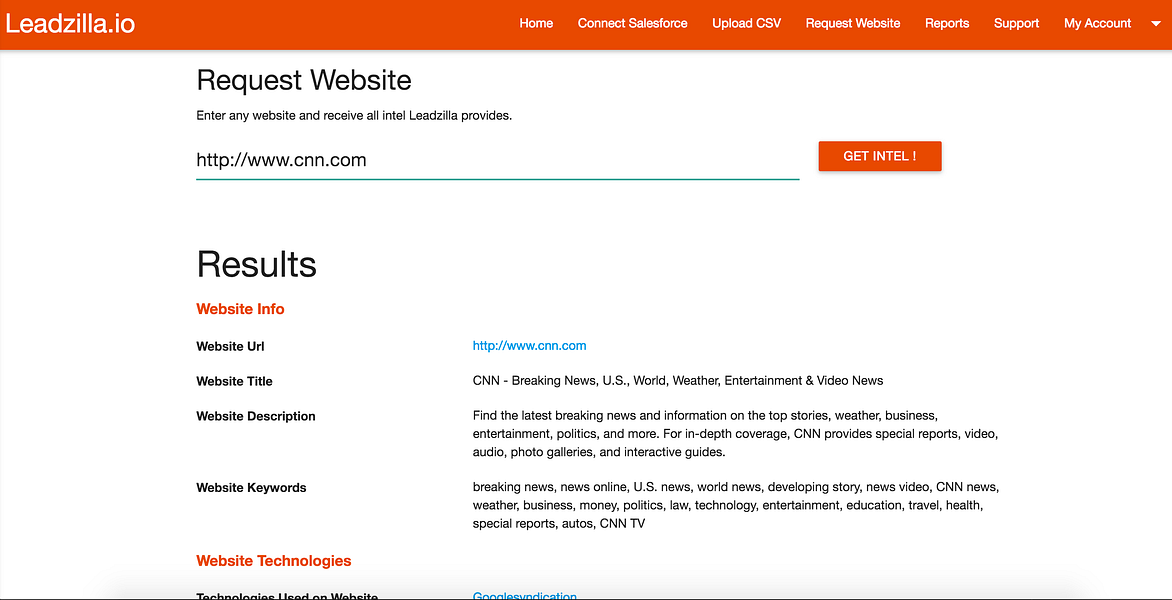Click inside the website URL input field
The height and width of the screenshot is (600, 1172).
click(x=497, y=160)
